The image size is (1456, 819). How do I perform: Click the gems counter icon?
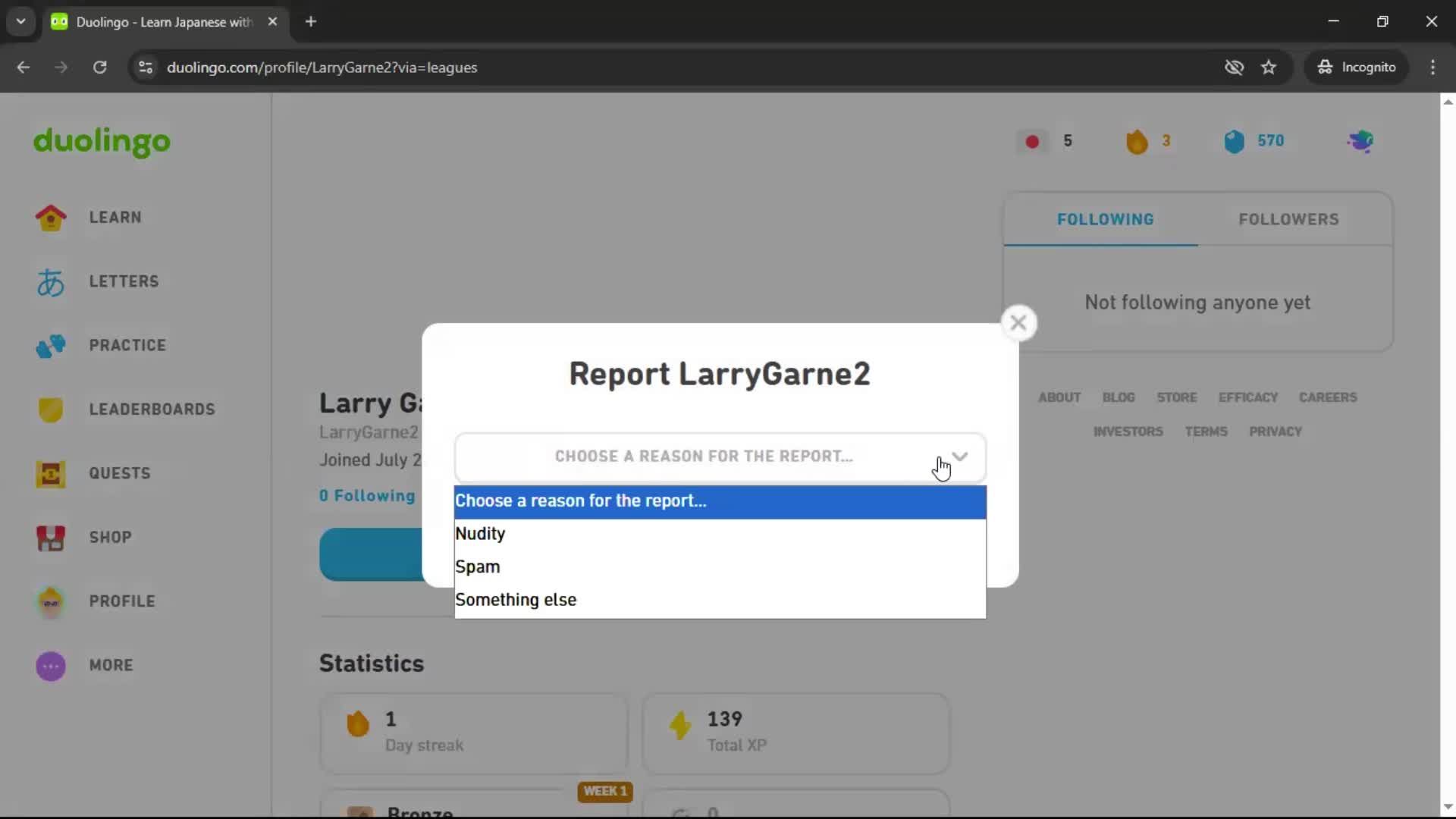point(1235,141)
